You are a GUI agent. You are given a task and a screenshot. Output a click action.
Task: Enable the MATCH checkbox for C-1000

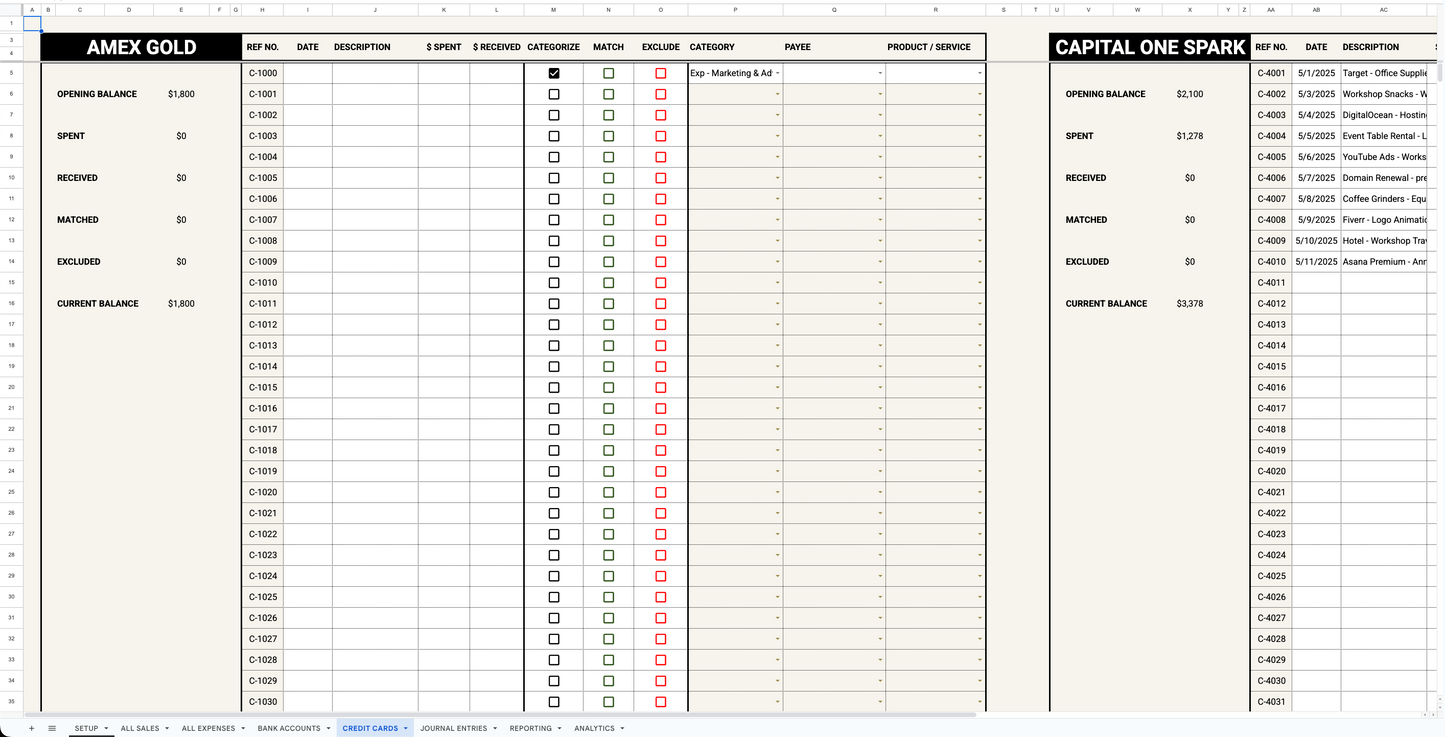pyautogui.click(x=608, y=72)
